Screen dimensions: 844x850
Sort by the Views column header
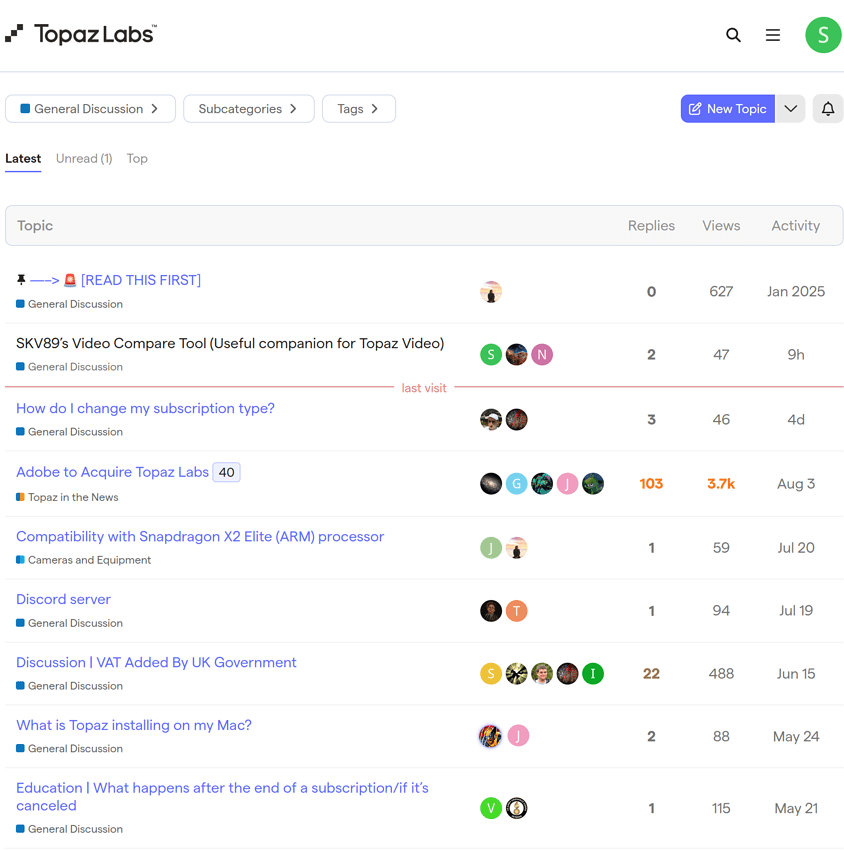pos(721,226)
